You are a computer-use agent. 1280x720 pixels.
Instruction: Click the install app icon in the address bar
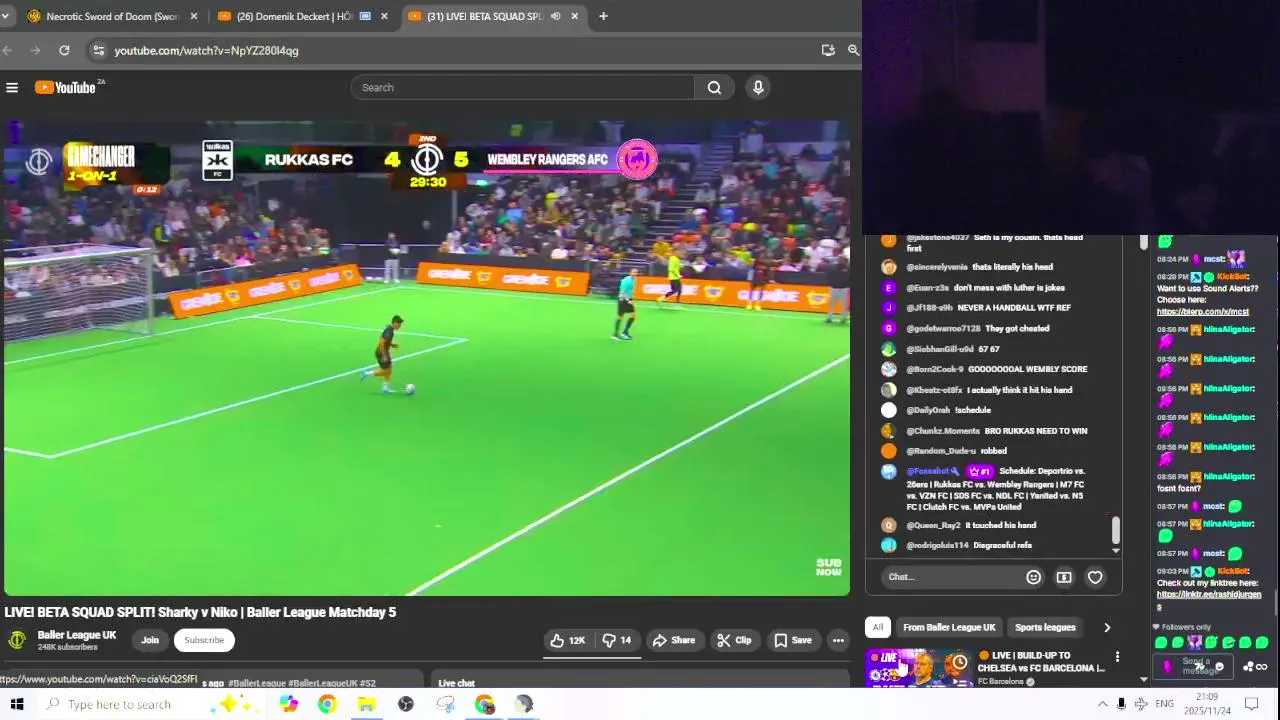click(x=828, y=50)
